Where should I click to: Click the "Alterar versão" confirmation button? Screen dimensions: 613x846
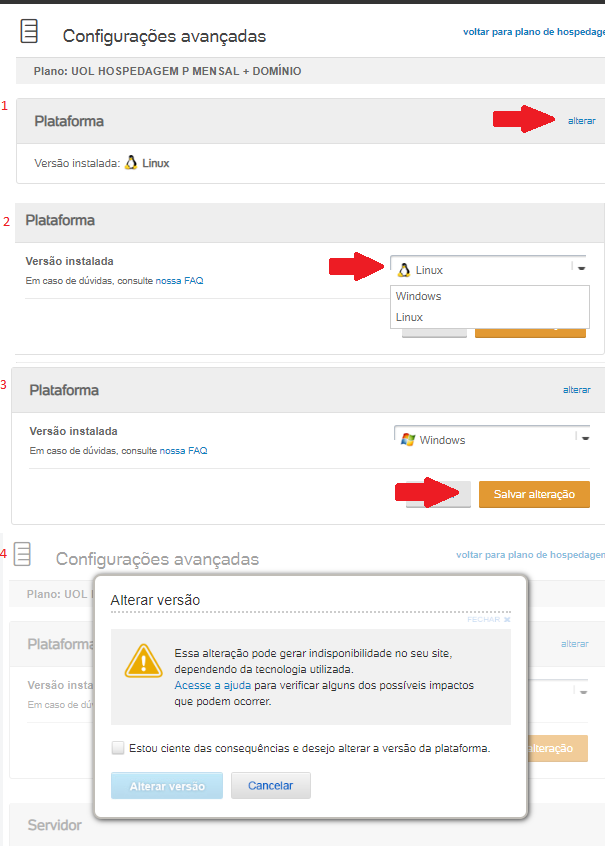coord(166,786)
